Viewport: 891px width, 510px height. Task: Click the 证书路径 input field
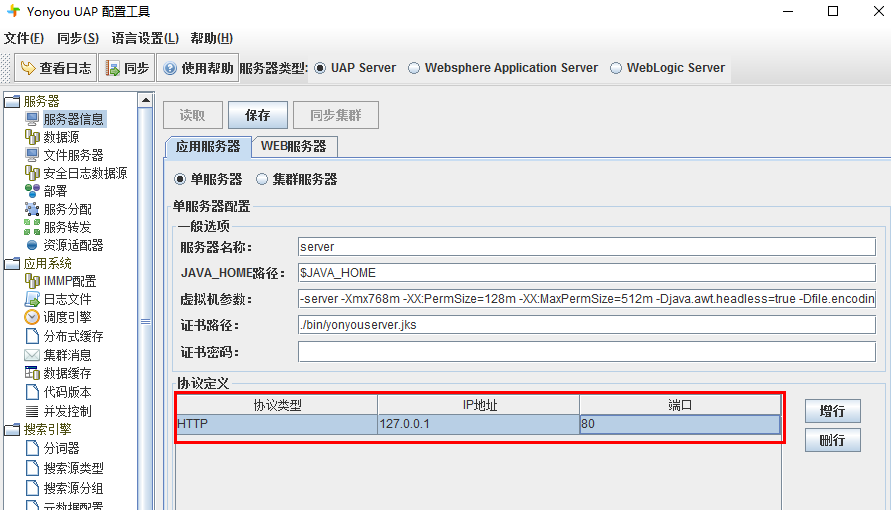click(586, 325)
